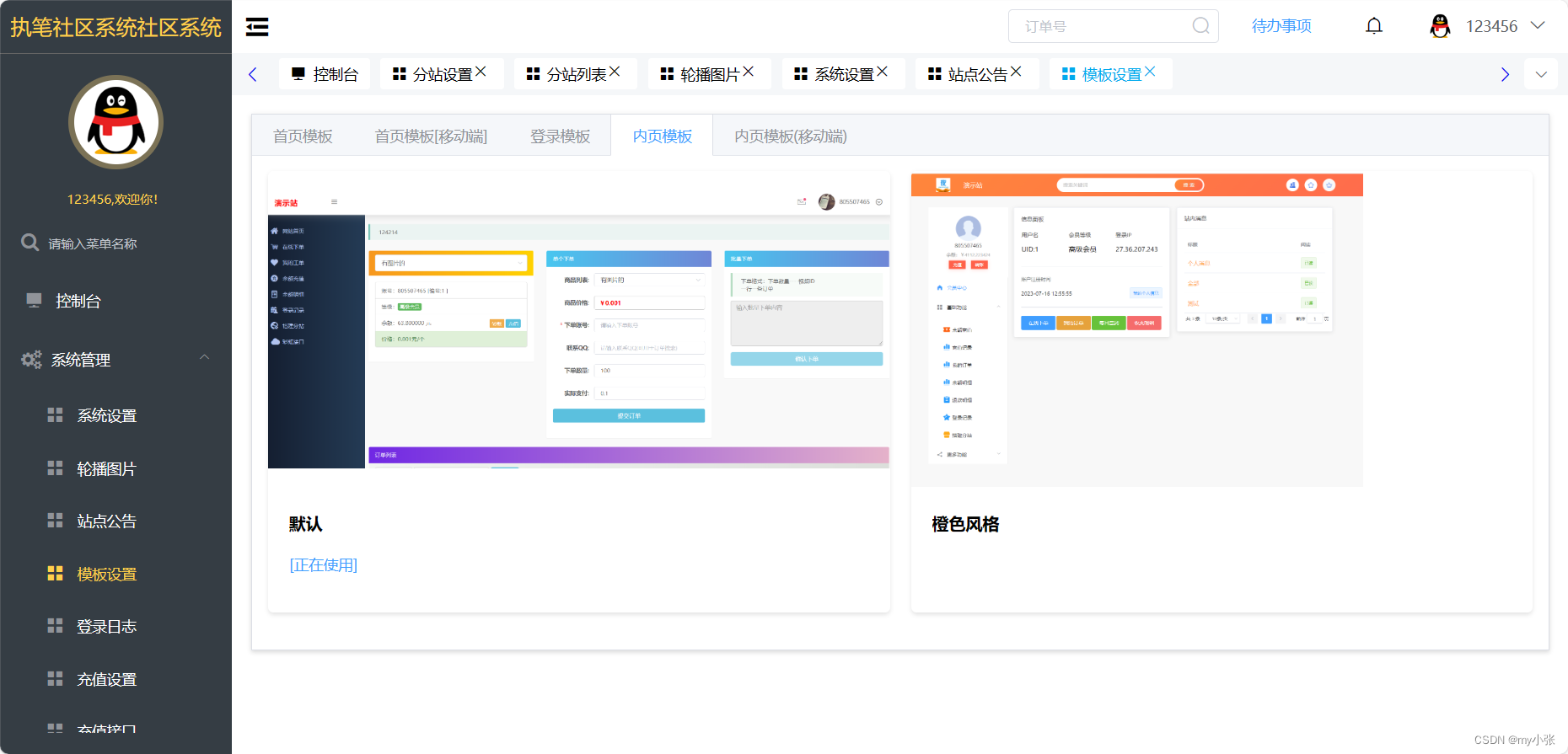Click the large penguin profile avatar in the sidebar

[115, 122]
